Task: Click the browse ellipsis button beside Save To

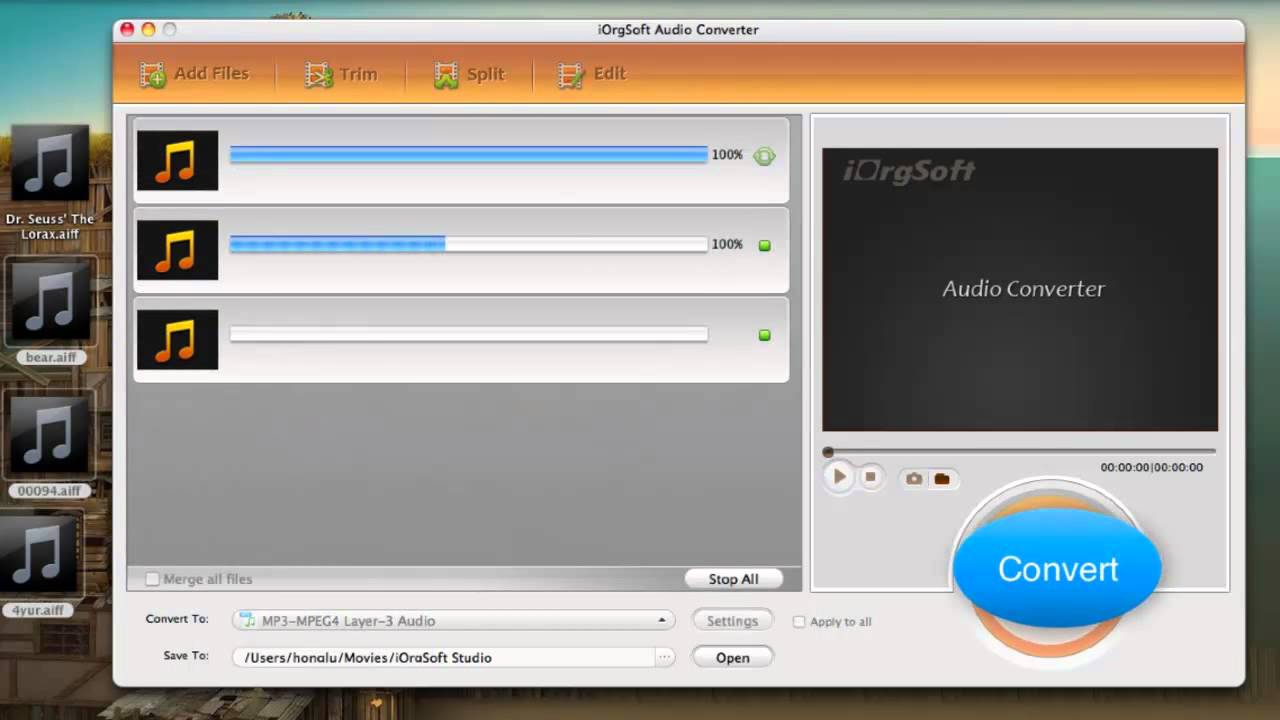Action: 665,657
